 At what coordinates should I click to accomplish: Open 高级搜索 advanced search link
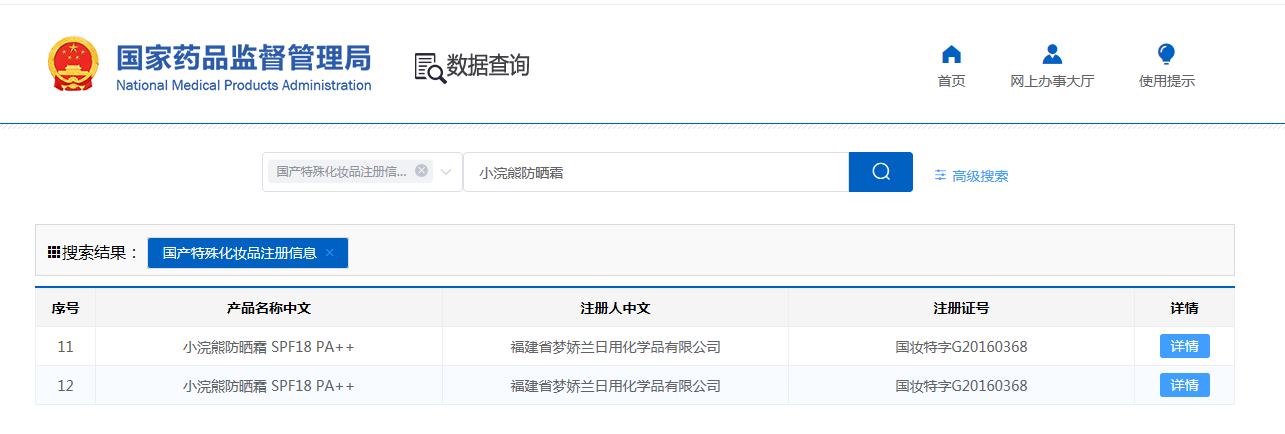(x=980, y=176)
